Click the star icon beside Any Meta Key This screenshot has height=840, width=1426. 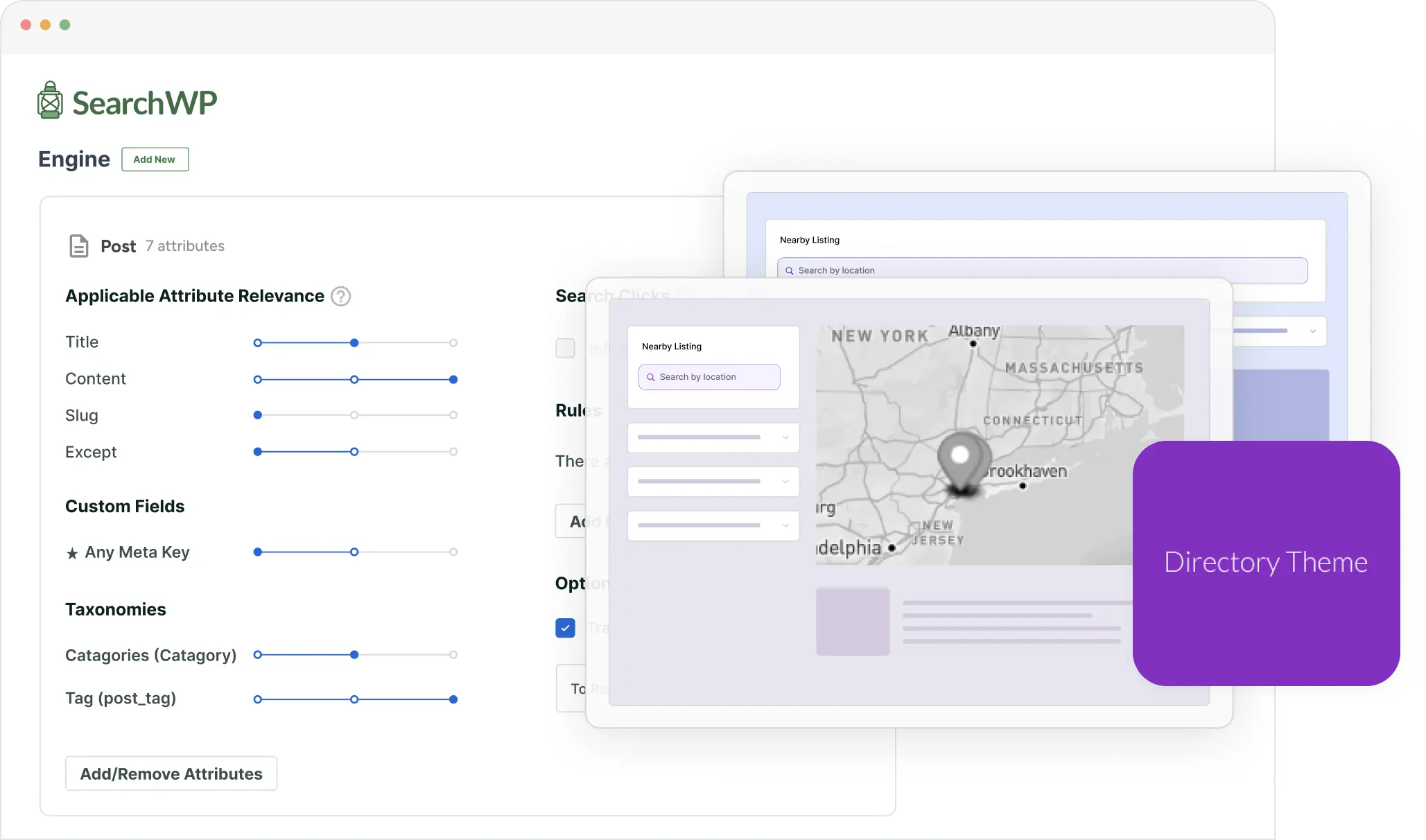(x=72, y=552)
